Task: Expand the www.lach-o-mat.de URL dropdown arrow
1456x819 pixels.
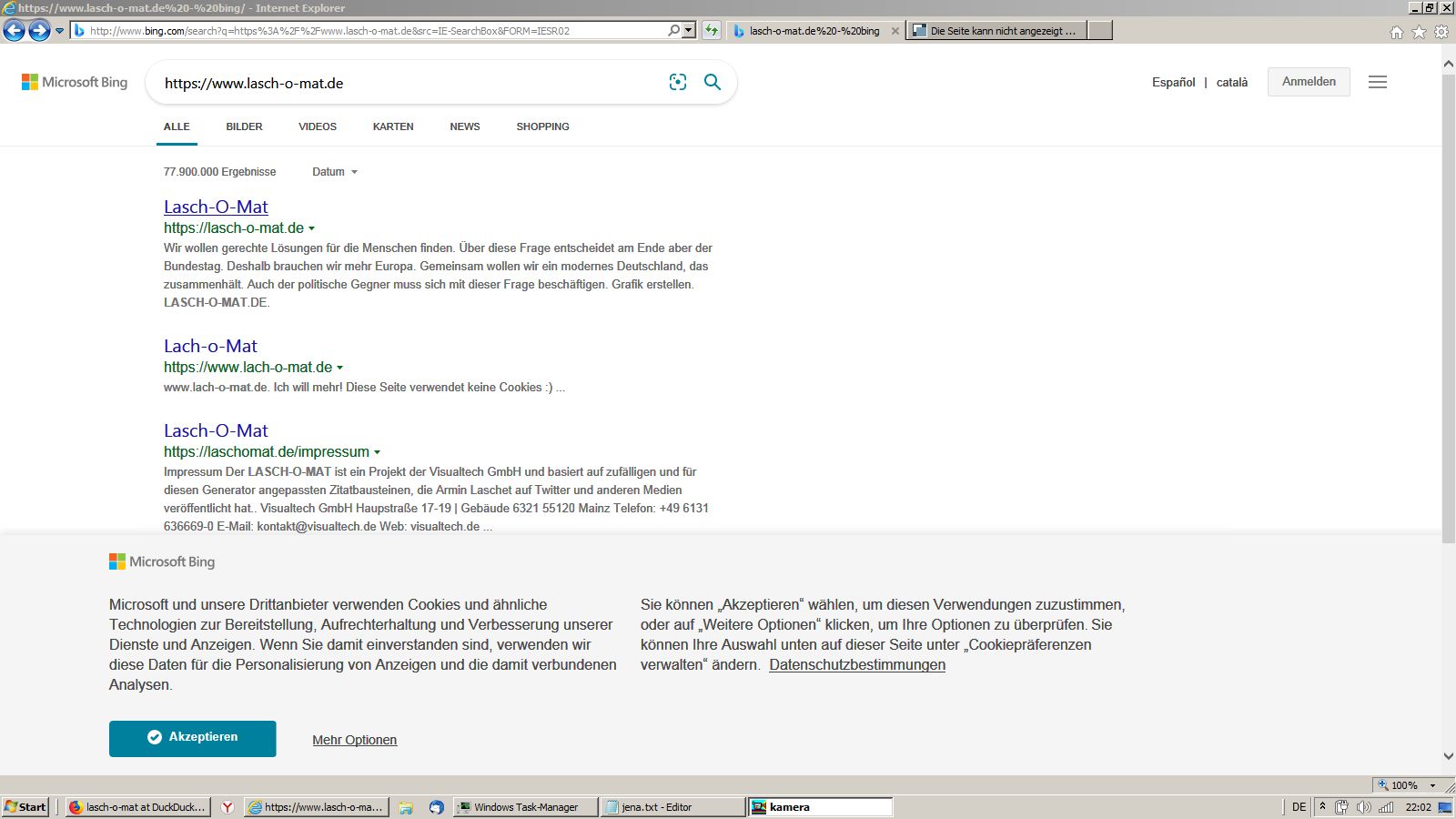Action: tap(339, 368)
